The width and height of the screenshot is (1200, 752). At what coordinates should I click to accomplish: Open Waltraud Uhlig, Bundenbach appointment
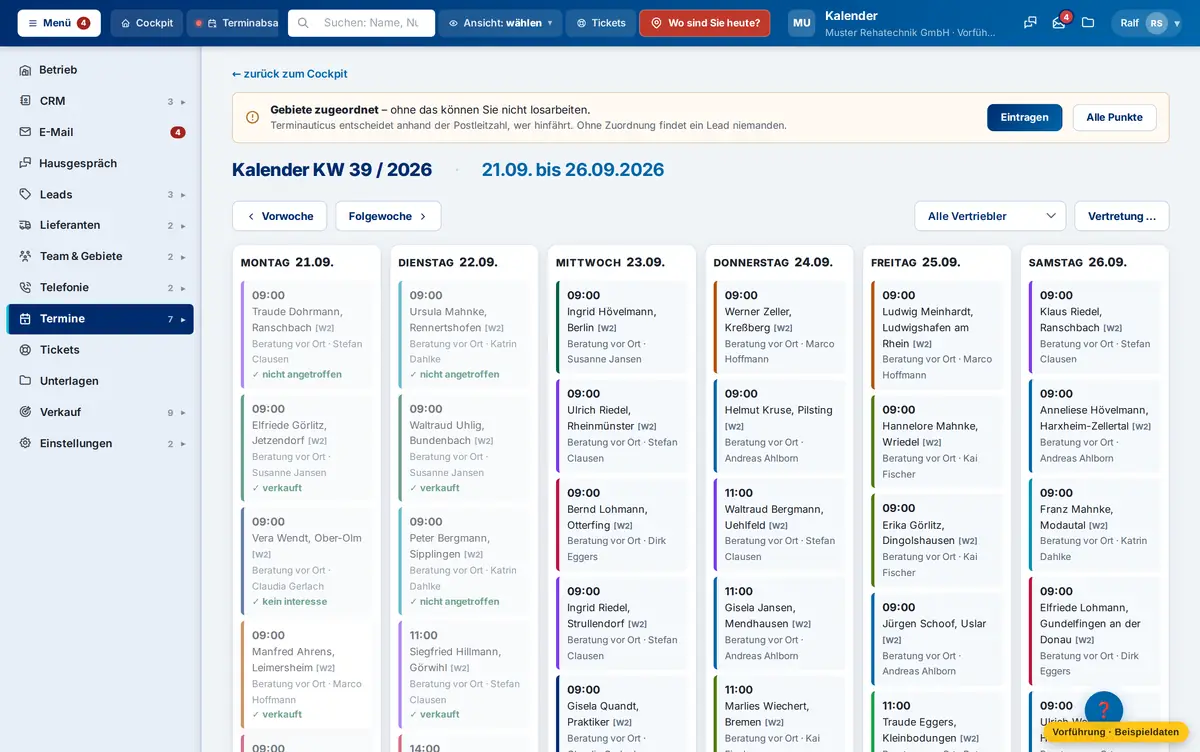(463, 448)
